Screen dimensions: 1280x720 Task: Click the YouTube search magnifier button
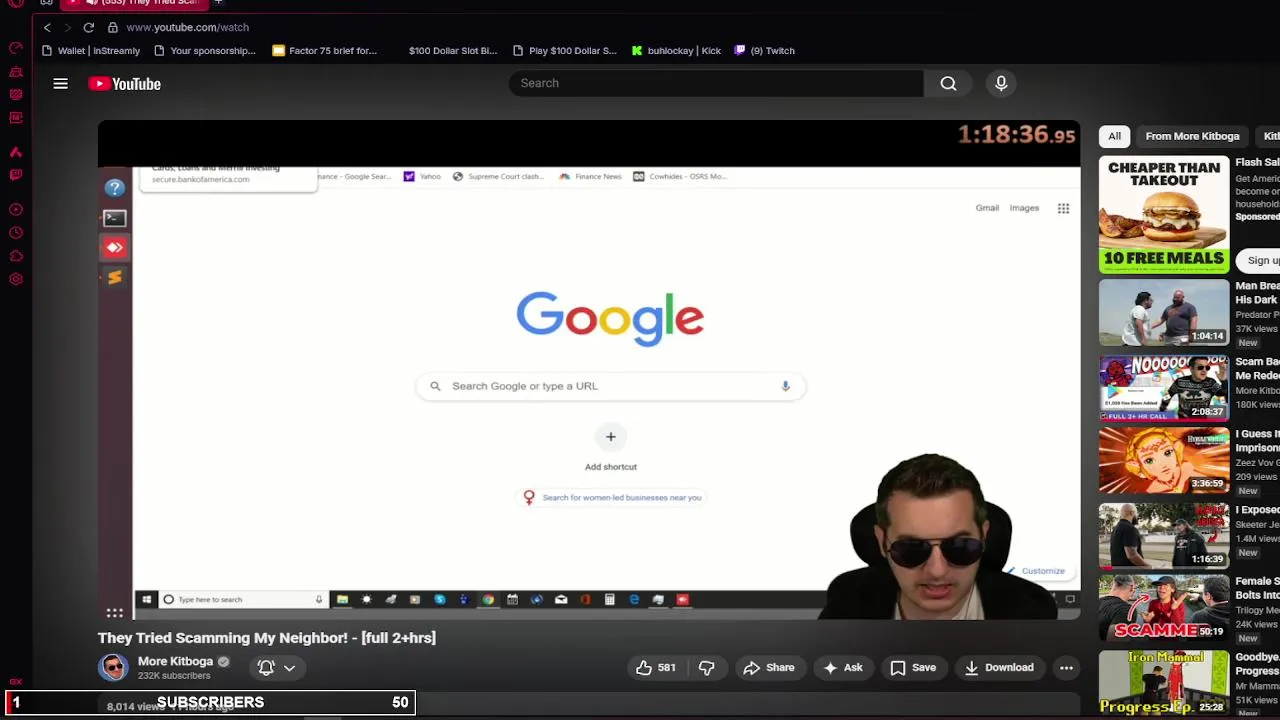pyautogui.click(x=948, y=84)
